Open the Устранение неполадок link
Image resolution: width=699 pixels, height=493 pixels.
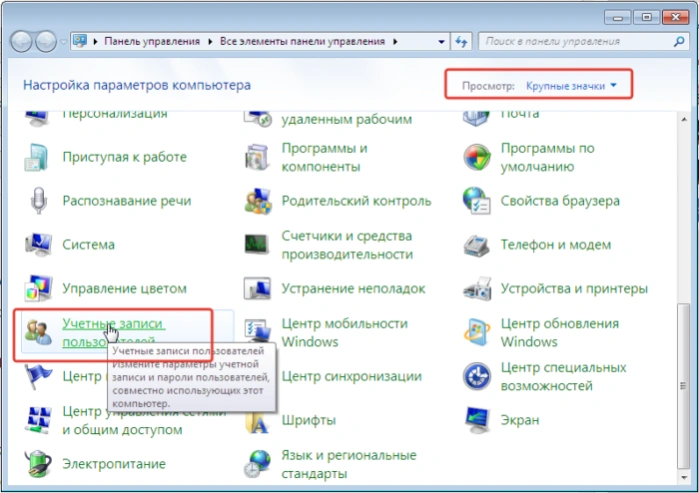tap(353, 288)
